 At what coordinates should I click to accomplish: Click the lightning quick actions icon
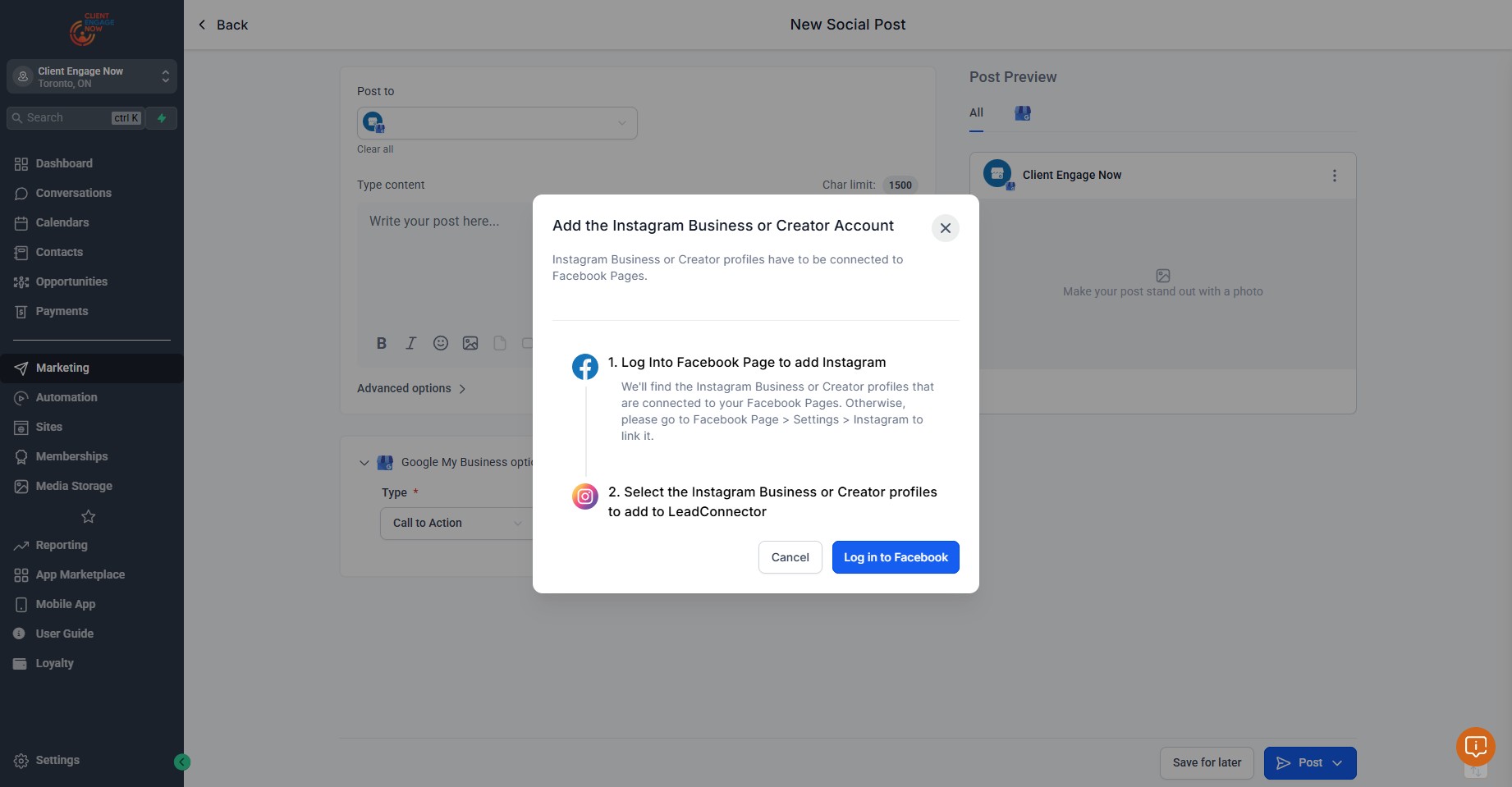(x=162, y=118)
